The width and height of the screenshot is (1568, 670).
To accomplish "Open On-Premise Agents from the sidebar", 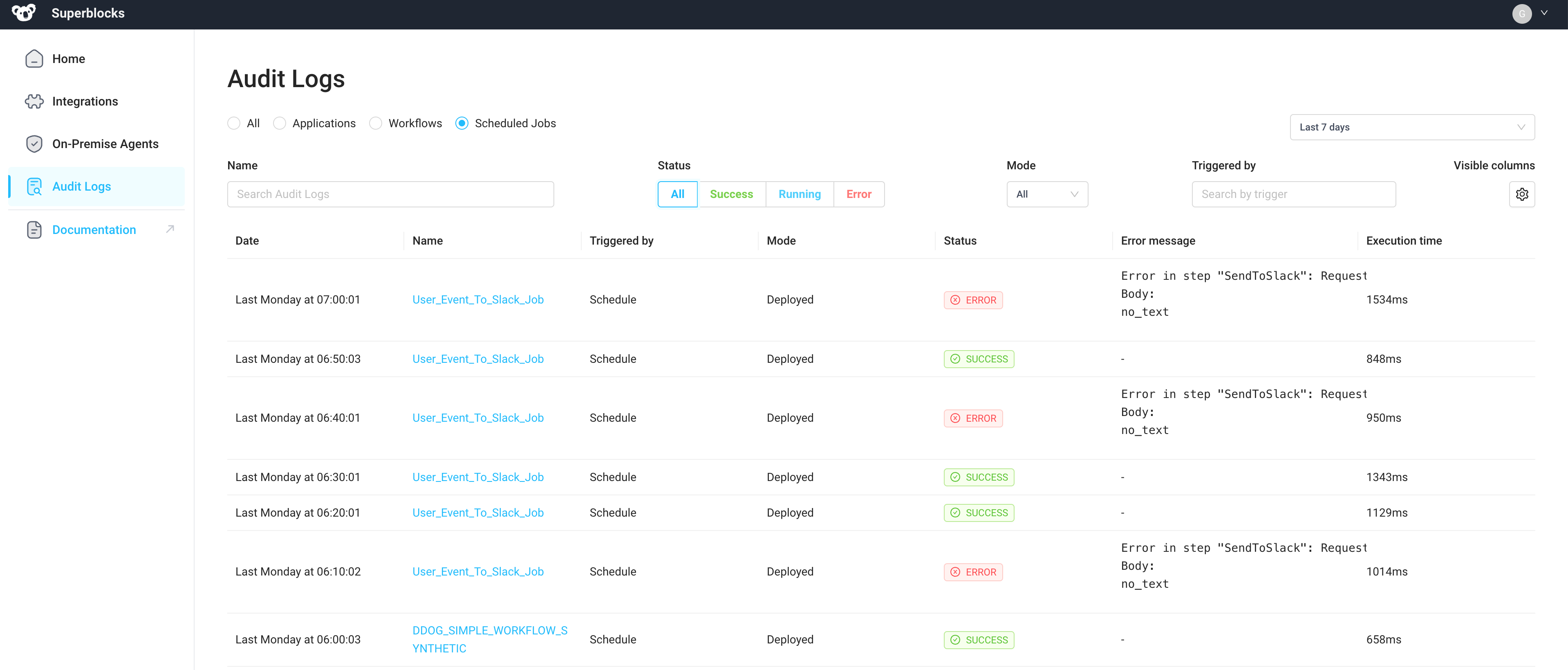I will 34,144.
